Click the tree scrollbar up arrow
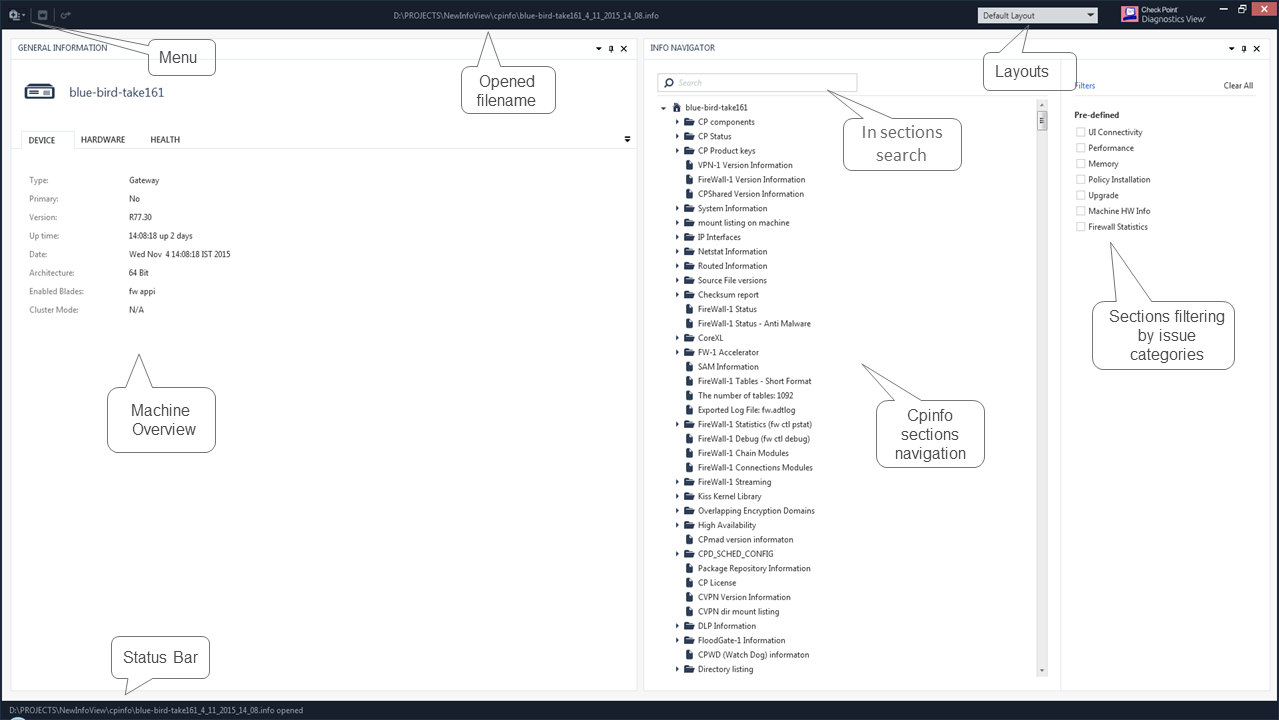 1042,105
